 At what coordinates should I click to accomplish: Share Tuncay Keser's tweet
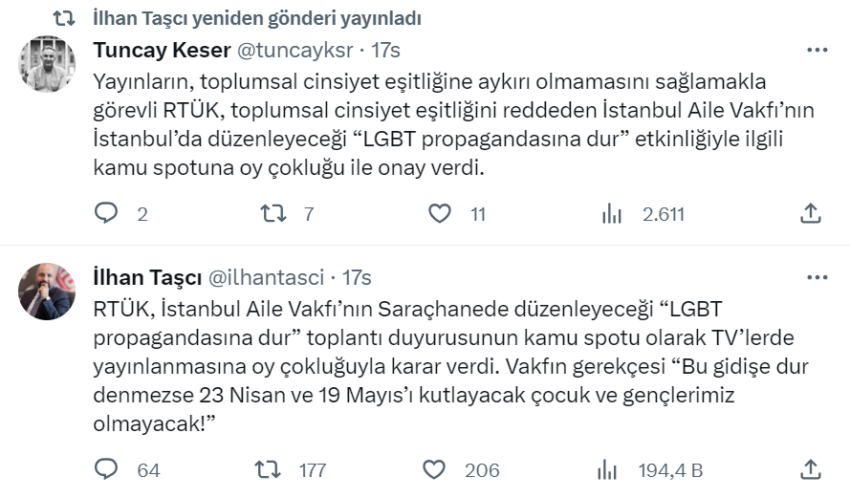coord(812,213)
